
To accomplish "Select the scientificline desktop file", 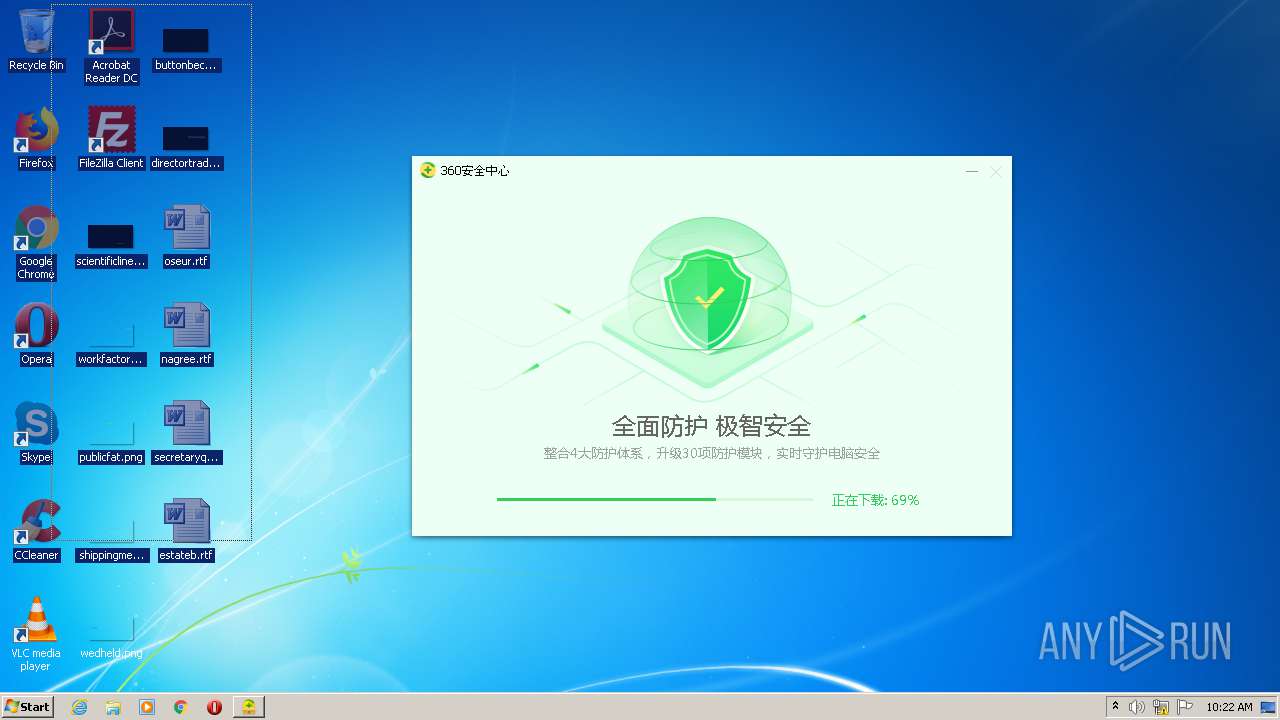I will click(111, 246).
